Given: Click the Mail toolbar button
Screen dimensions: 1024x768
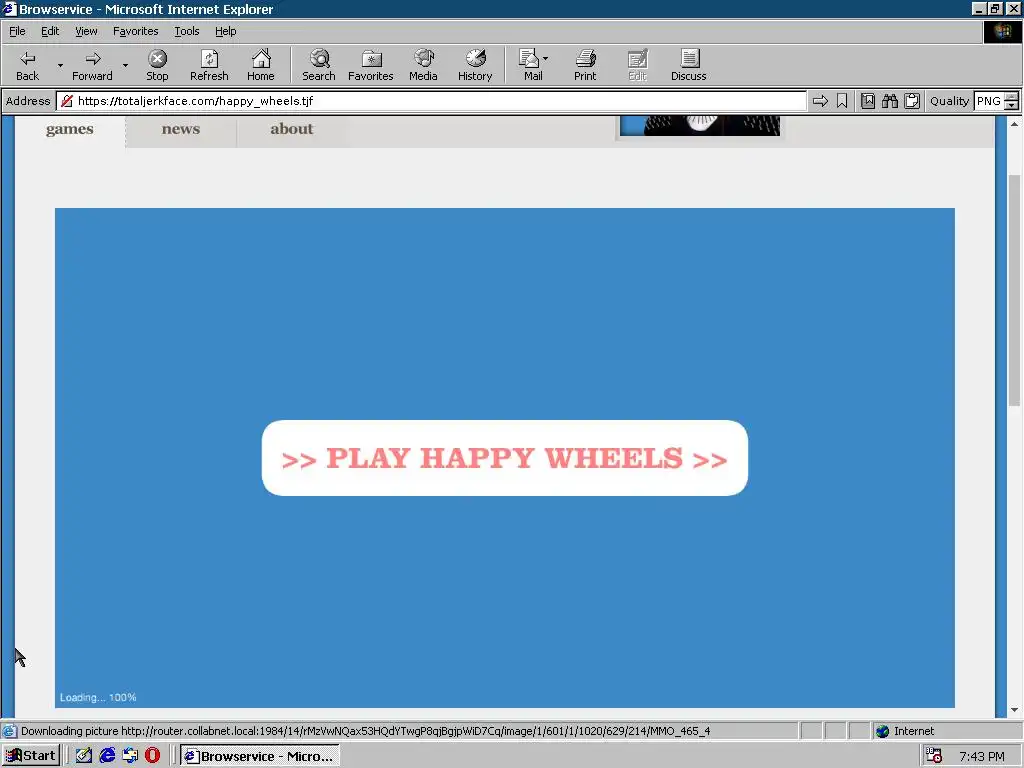Looking at the screenshot, I should (530, 65).
